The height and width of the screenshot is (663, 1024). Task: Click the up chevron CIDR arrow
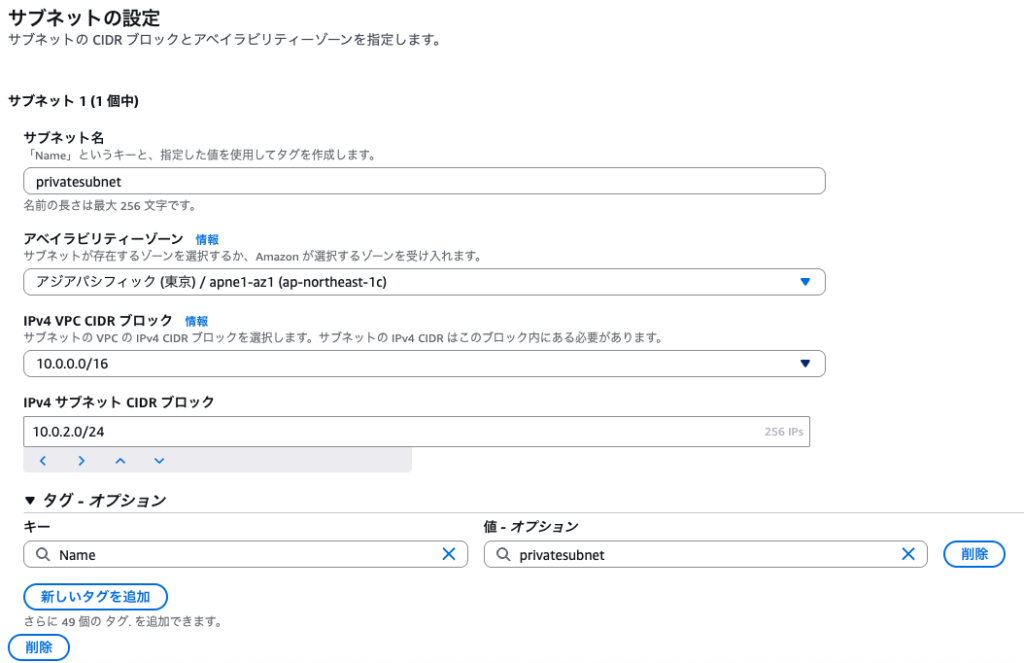(x=120, y=461)
